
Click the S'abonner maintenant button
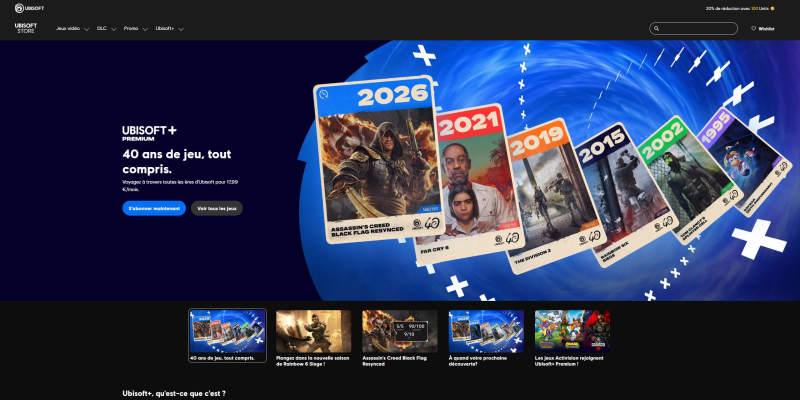(154, 208)
